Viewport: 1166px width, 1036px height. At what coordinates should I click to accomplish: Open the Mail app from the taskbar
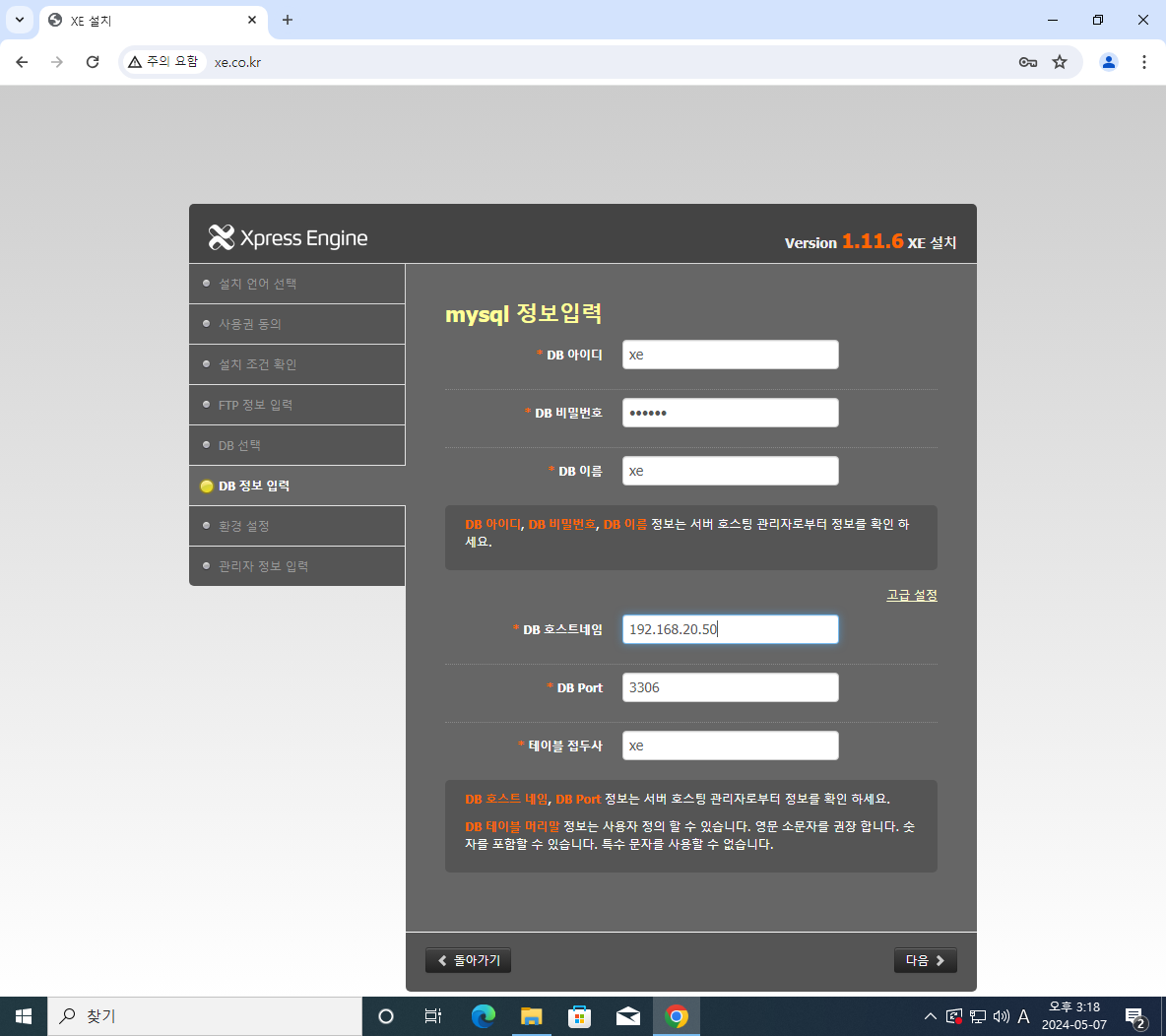[628, 1016]
